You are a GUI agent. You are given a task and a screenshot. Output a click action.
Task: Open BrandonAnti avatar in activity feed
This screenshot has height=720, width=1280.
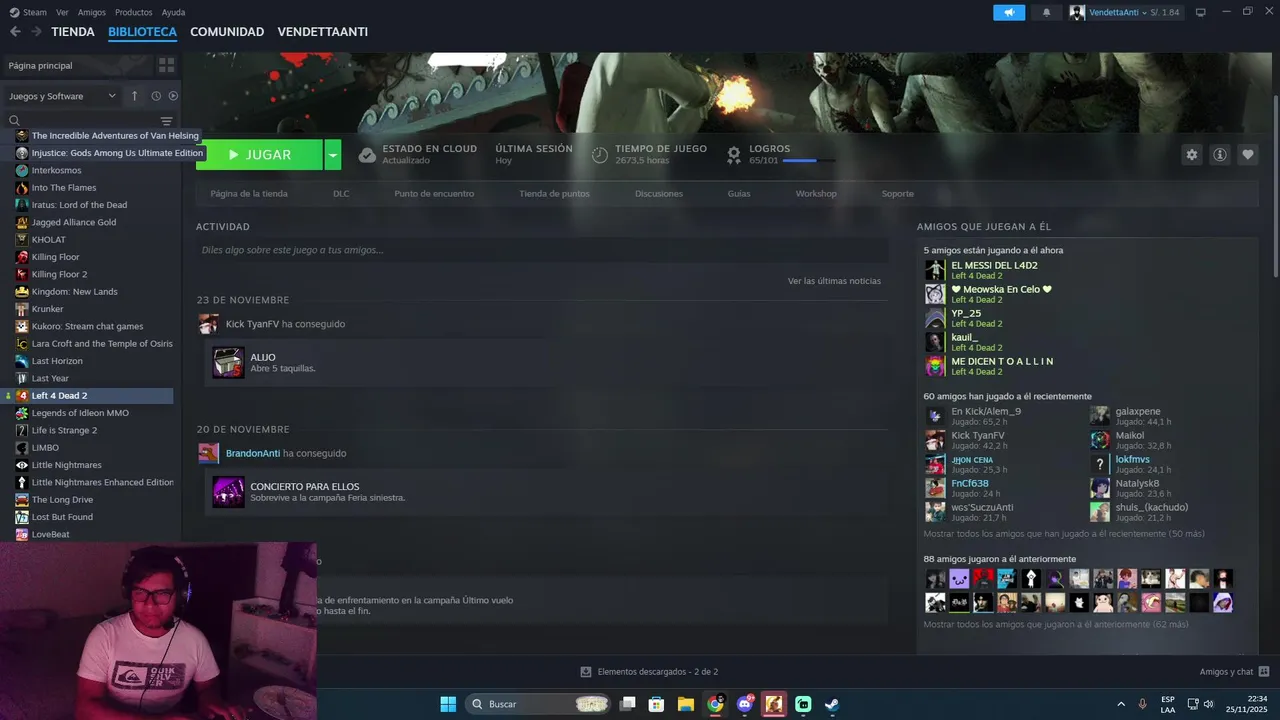click(x=208, y=453)
